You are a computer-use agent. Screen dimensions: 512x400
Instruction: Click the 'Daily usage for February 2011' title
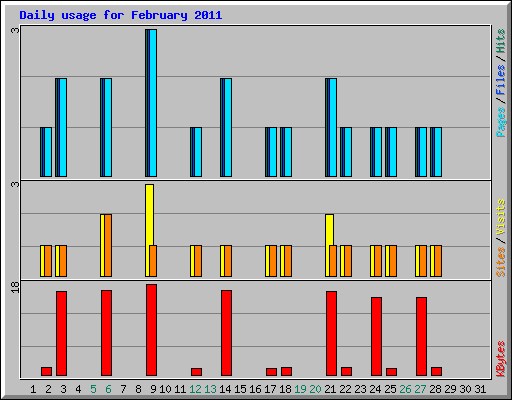(121, 15)
